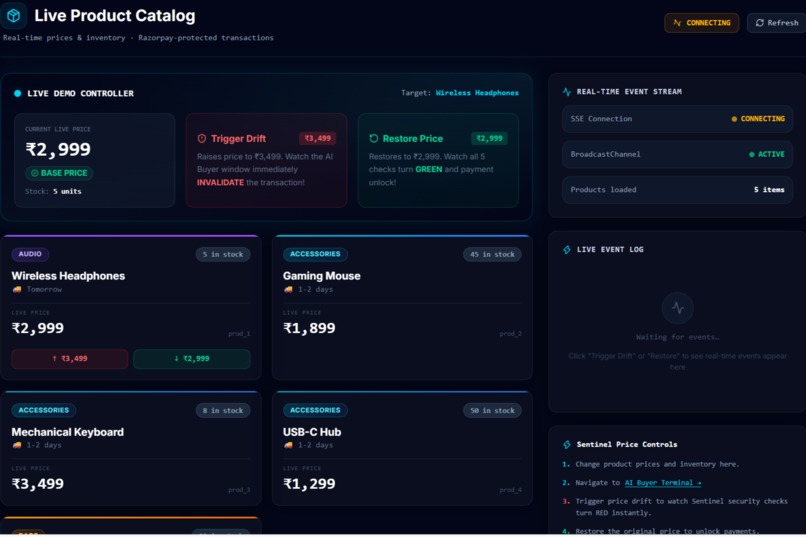Click the Stock: 5 units text
This screenshot has width=806, height=537.
pyautogui.click(x=53, y=191)
